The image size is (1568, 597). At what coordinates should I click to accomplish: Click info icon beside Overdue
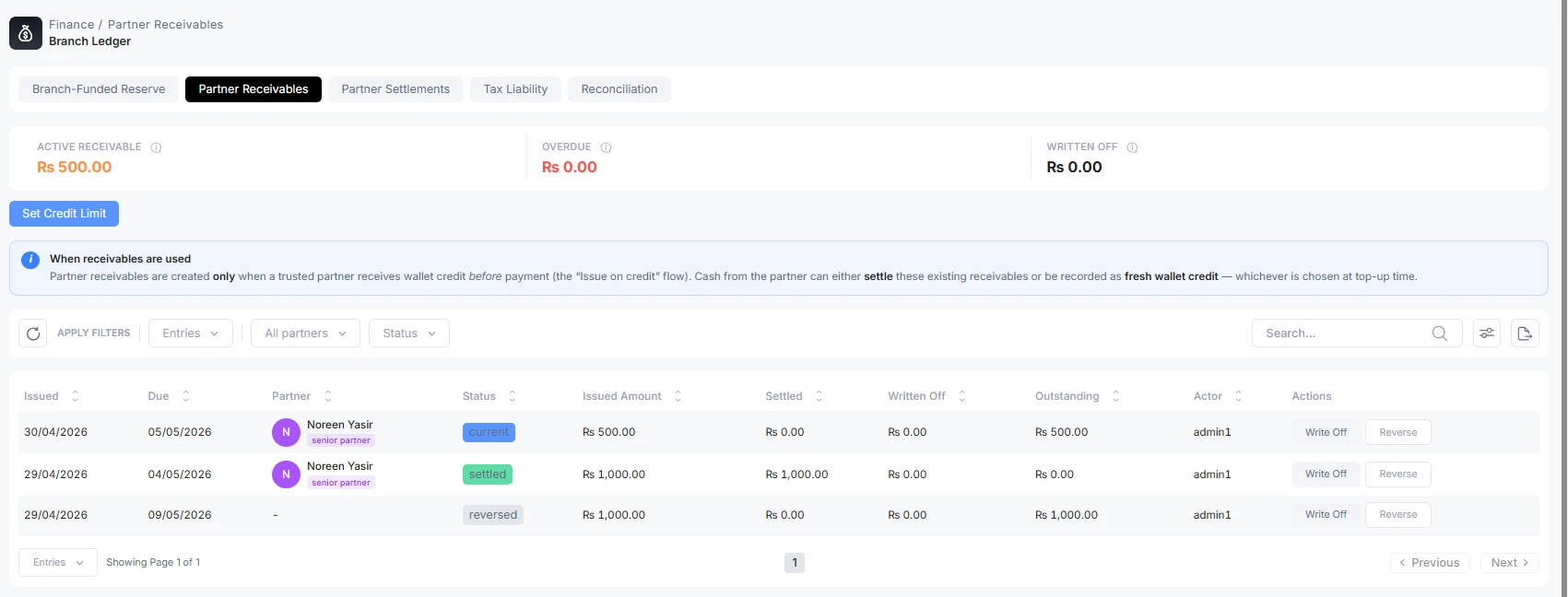[x=606, y=147]
